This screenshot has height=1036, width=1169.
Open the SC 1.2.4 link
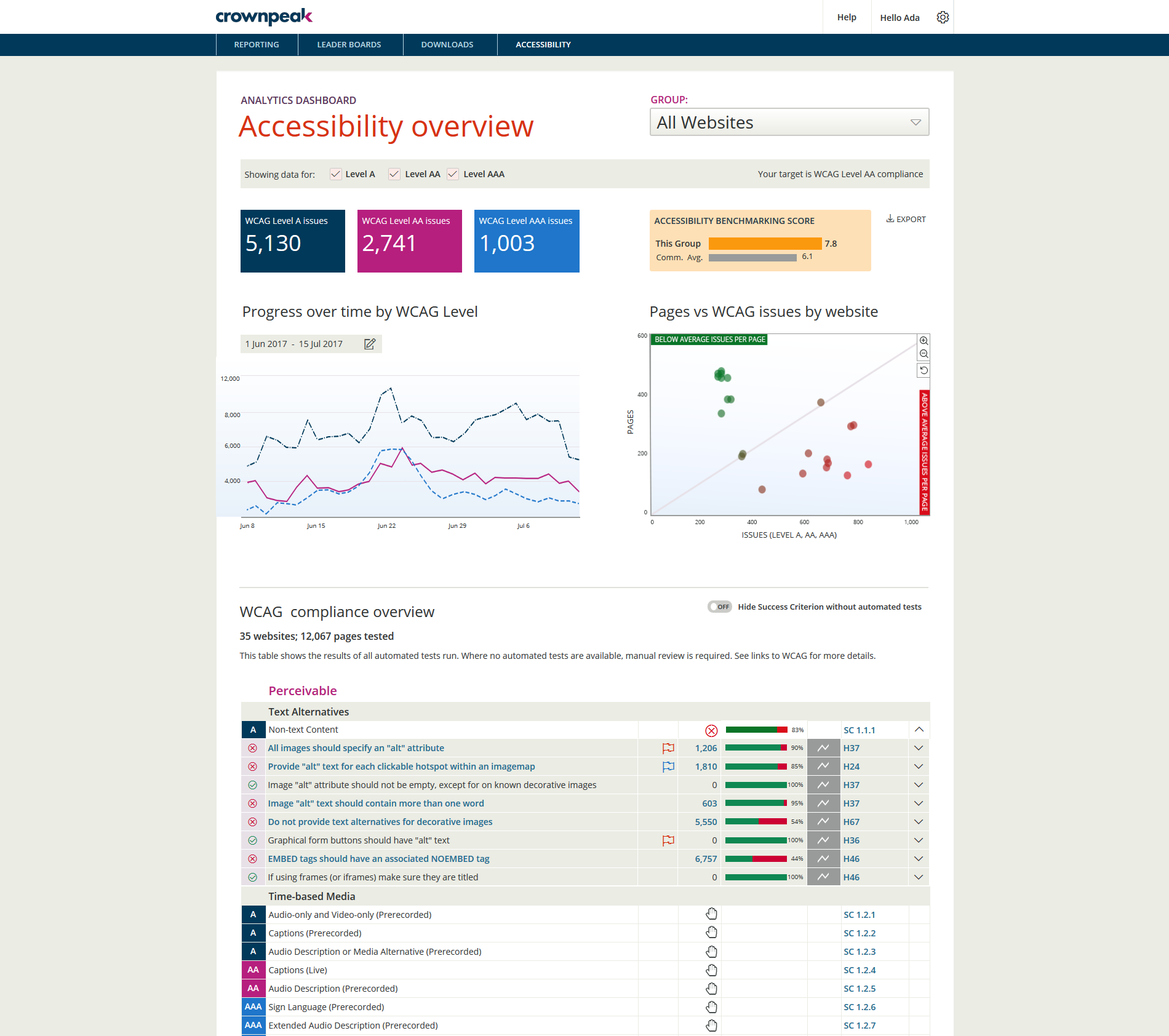pos(860,970)
